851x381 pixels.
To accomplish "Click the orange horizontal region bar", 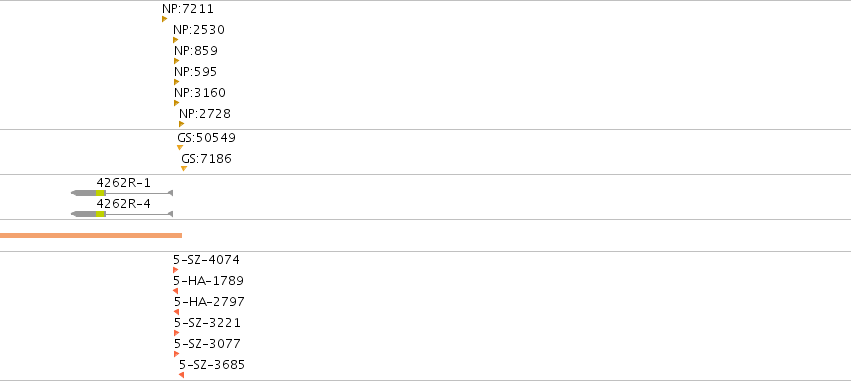I will [x=91, y=235].
